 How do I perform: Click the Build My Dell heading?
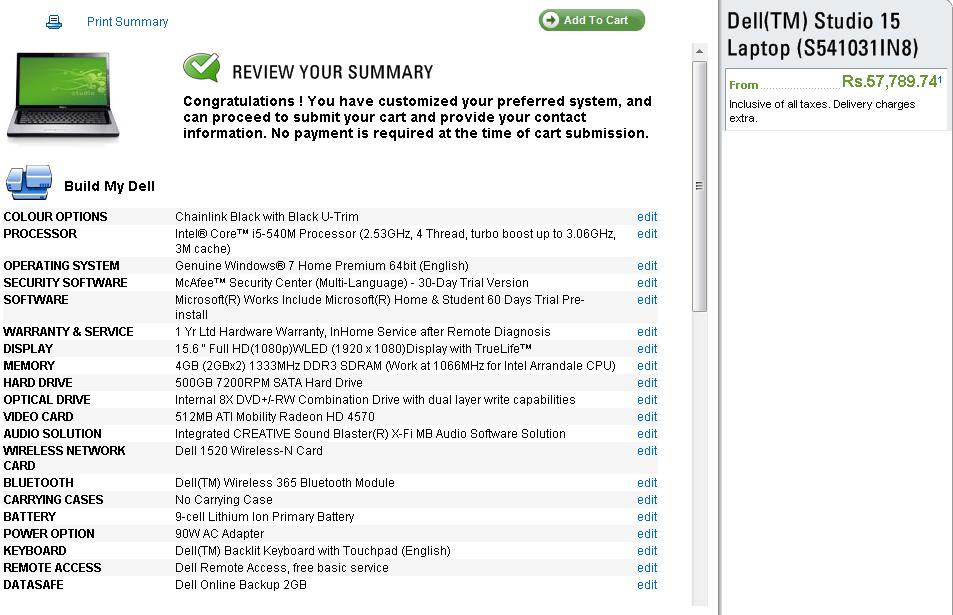pyautogui.click(x=109, y=187)
